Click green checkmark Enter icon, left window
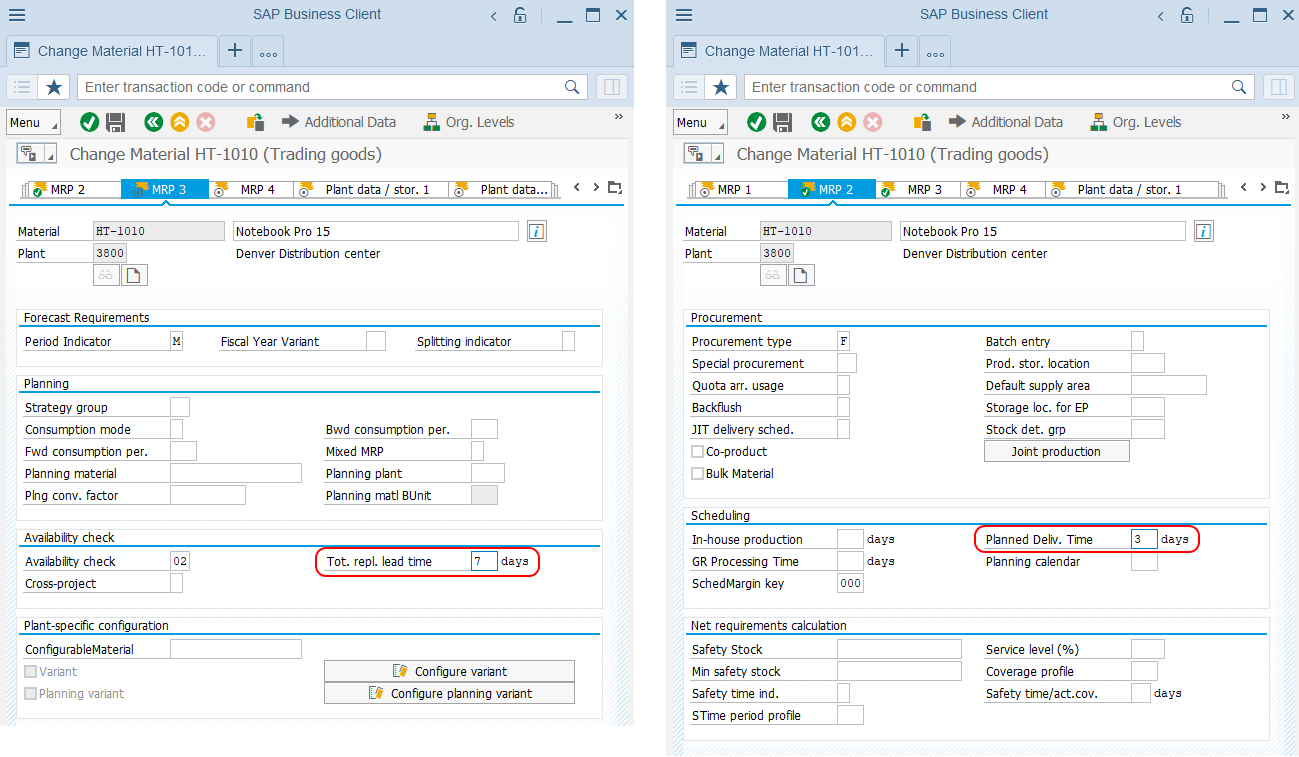 pos(90,122)
